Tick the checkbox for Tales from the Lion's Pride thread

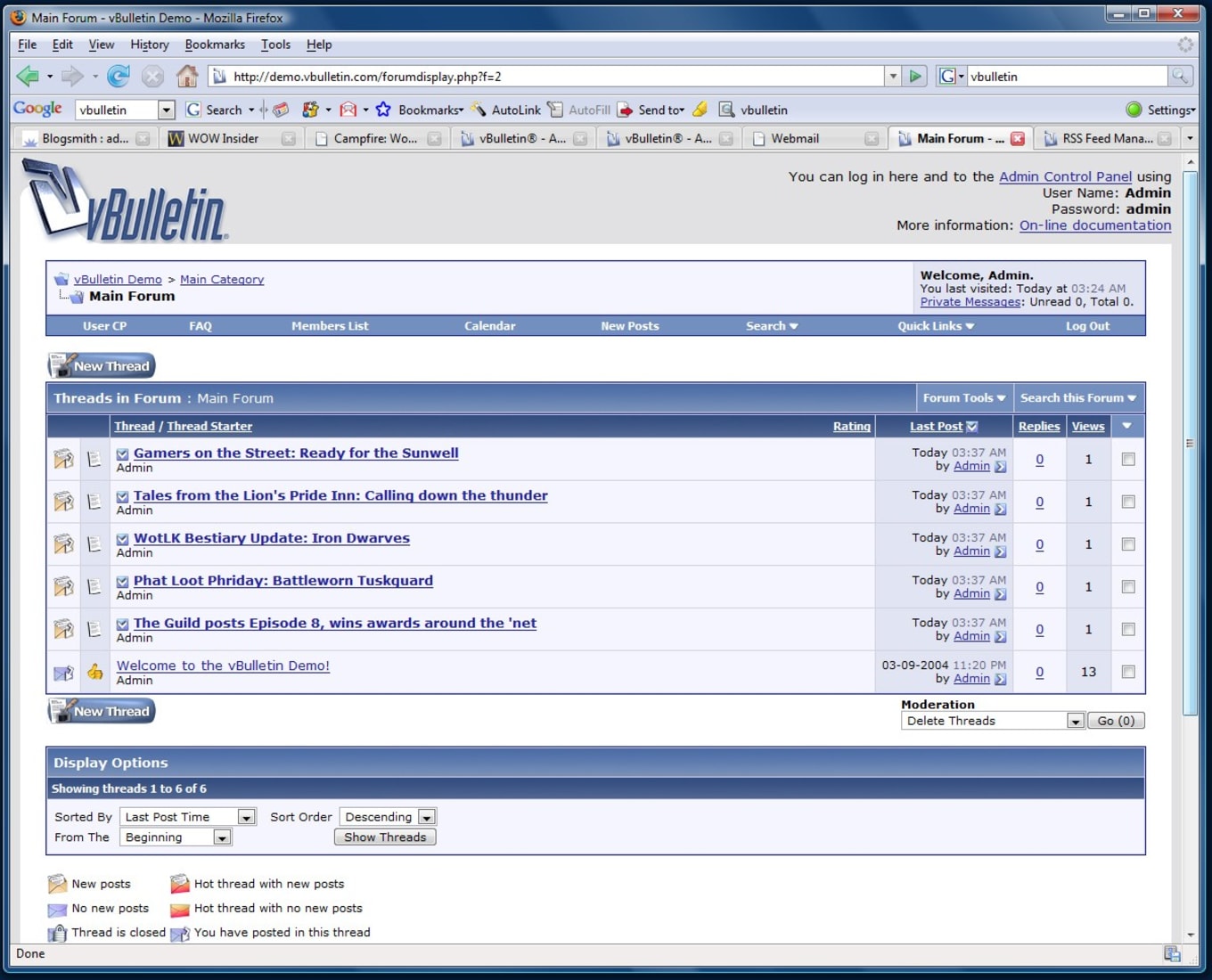1128,502
